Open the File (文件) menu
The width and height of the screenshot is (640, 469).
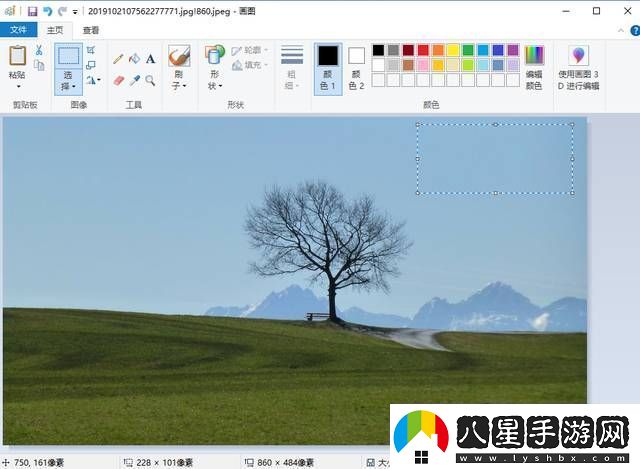coord(18,30)
